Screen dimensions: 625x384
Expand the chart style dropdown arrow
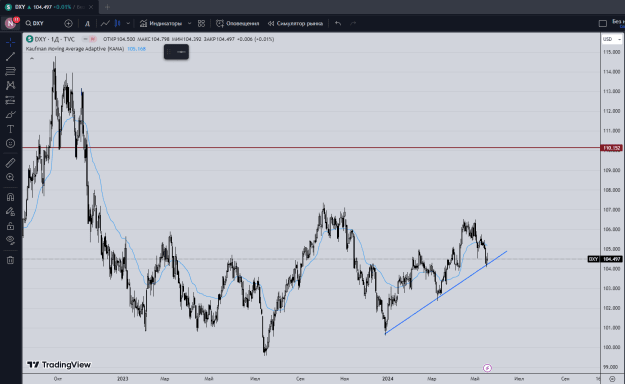(x=128, y=24)
